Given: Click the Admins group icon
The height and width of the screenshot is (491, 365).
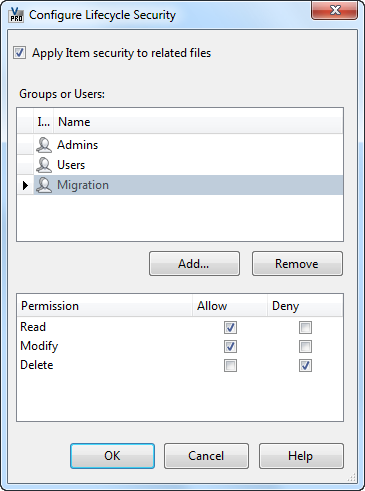Looking at the screenshot, I should point(44,145).
